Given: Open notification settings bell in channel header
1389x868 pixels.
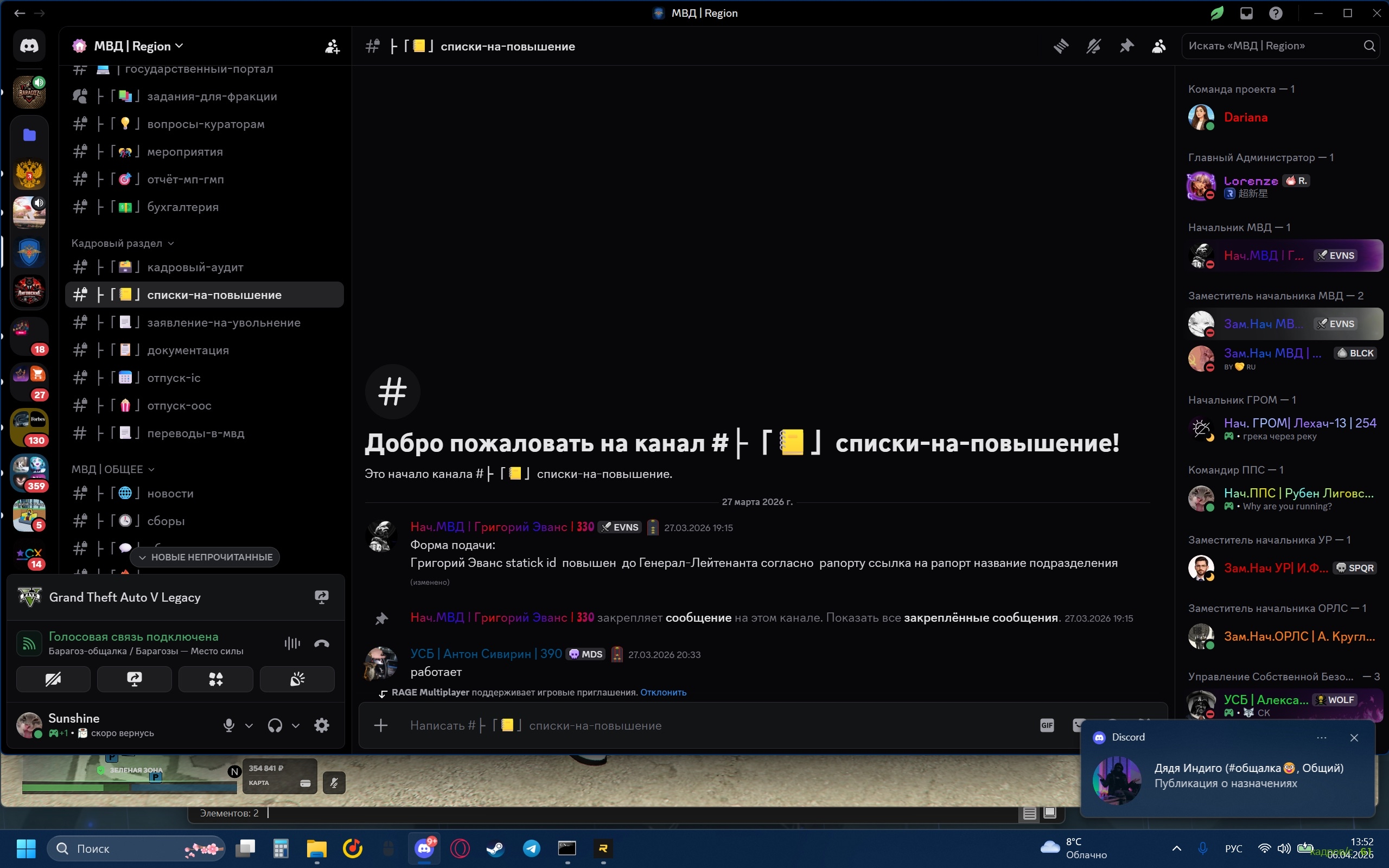Looking at the screenshot, I should click(x=1093, y=46).
